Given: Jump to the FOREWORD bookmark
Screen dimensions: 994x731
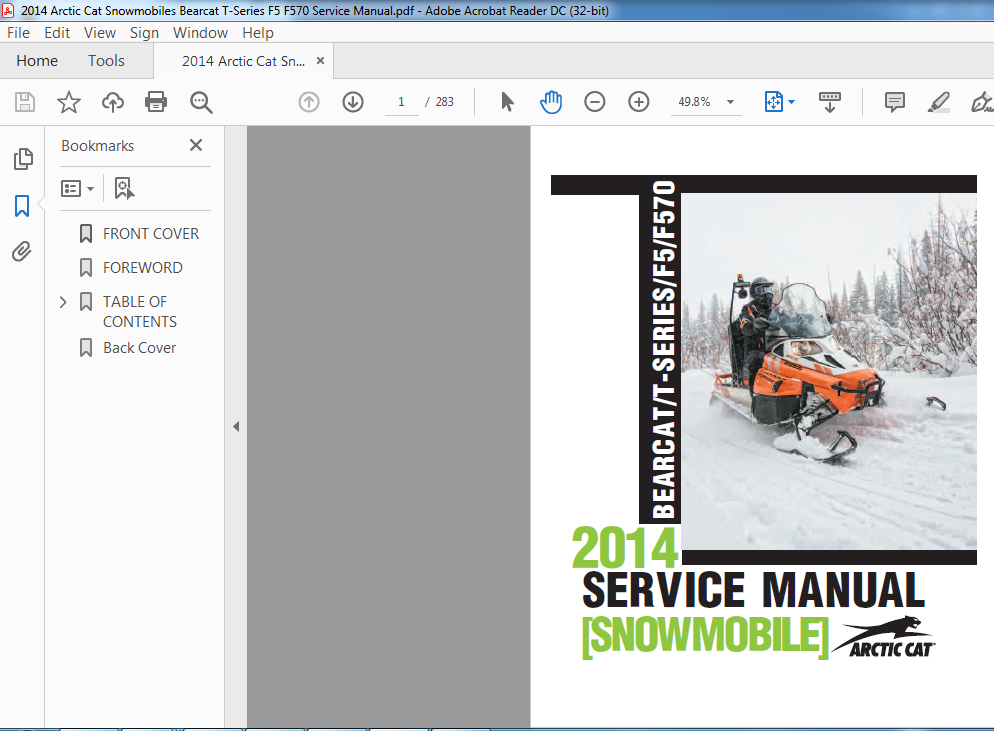Looking at the screenshot, I should pyautogui.click(x=143, y=268).
